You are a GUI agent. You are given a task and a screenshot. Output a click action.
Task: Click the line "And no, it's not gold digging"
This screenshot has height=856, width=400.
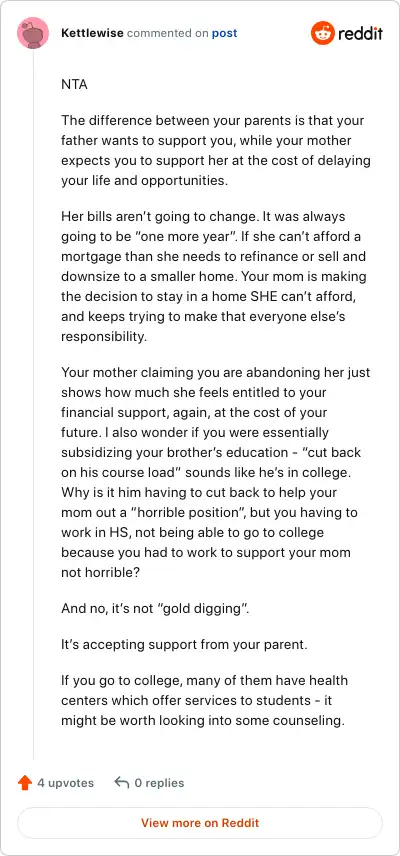[156, 608]
